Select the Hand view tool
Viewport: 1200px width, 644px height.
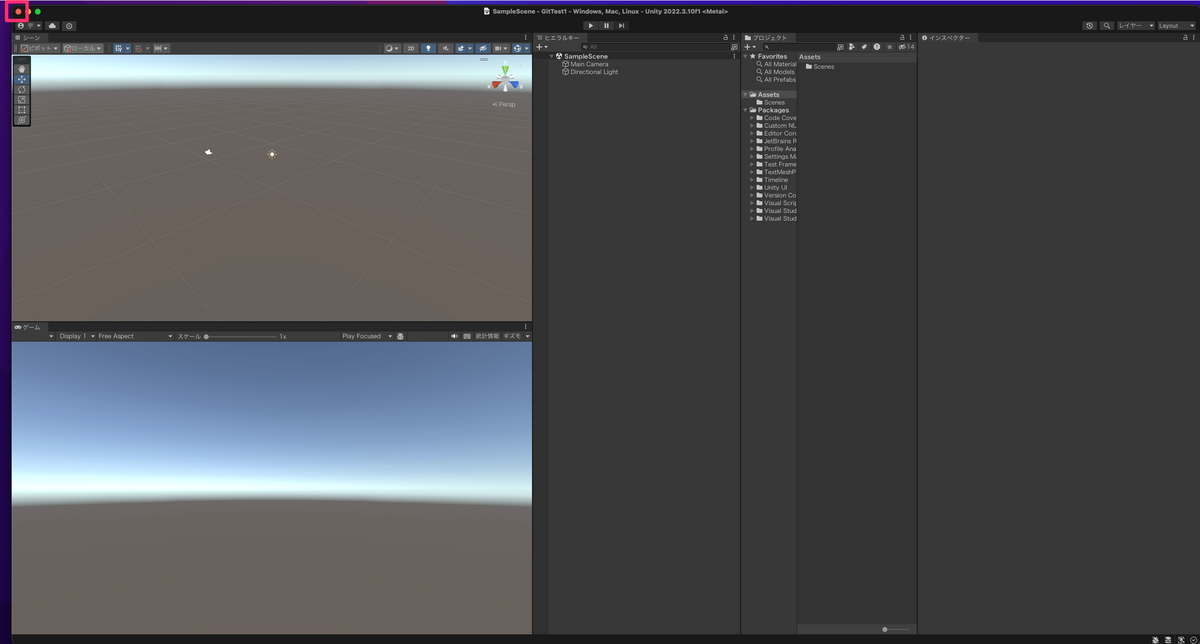(x=22, y=69)
